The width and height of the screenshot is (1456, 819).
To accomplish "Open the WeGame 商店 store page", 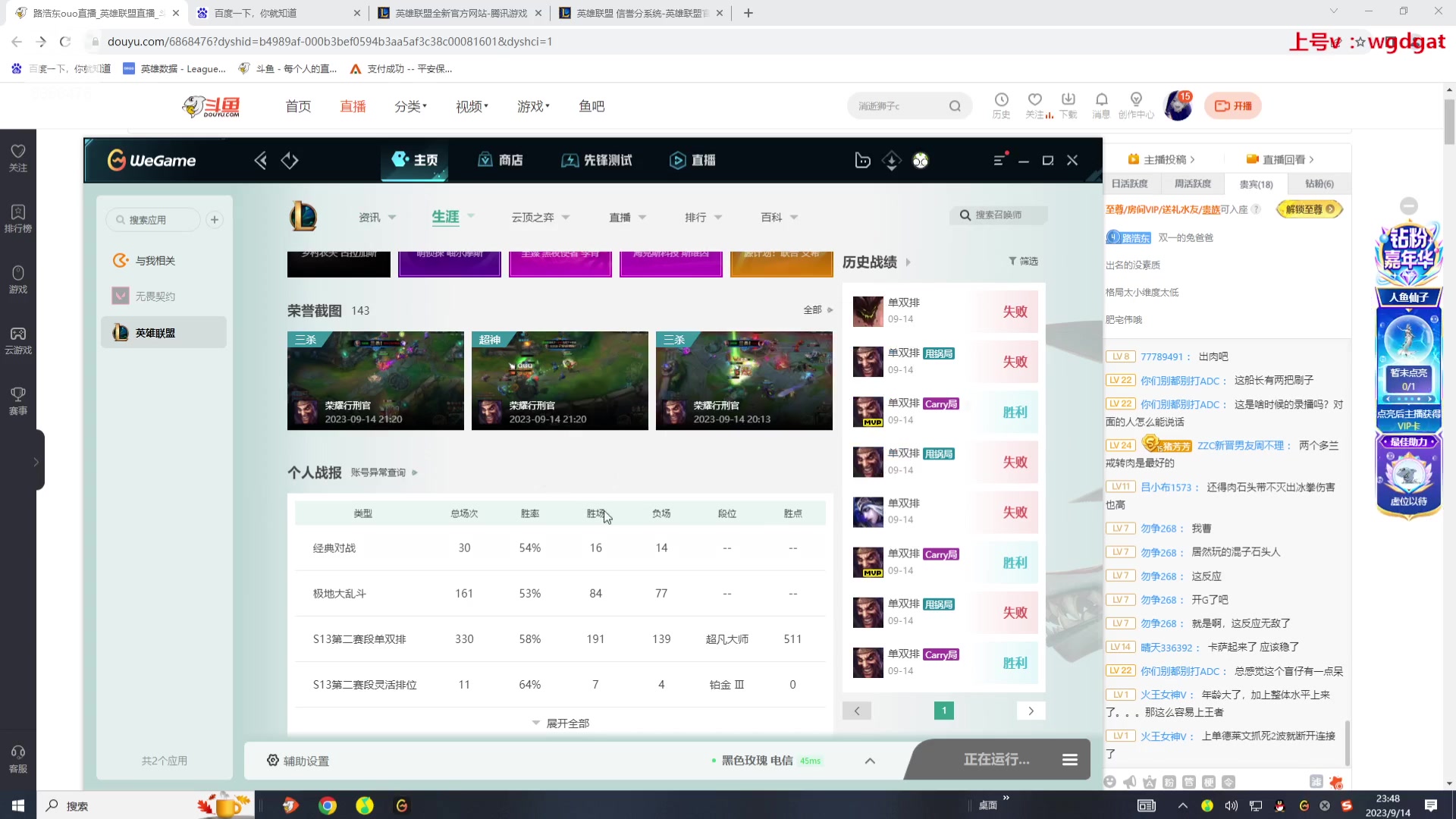I will pyautogui.click(x=500, y=160).
